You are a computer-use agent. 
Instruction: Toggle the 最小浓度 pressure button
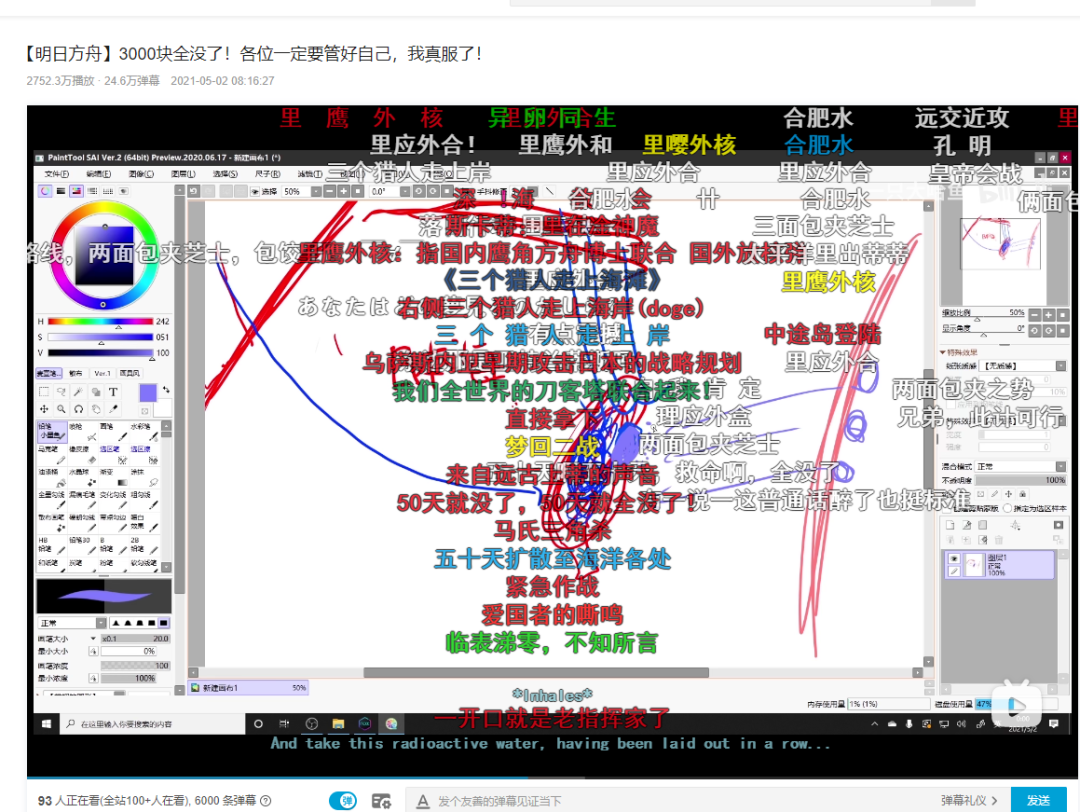click(93, 678)
